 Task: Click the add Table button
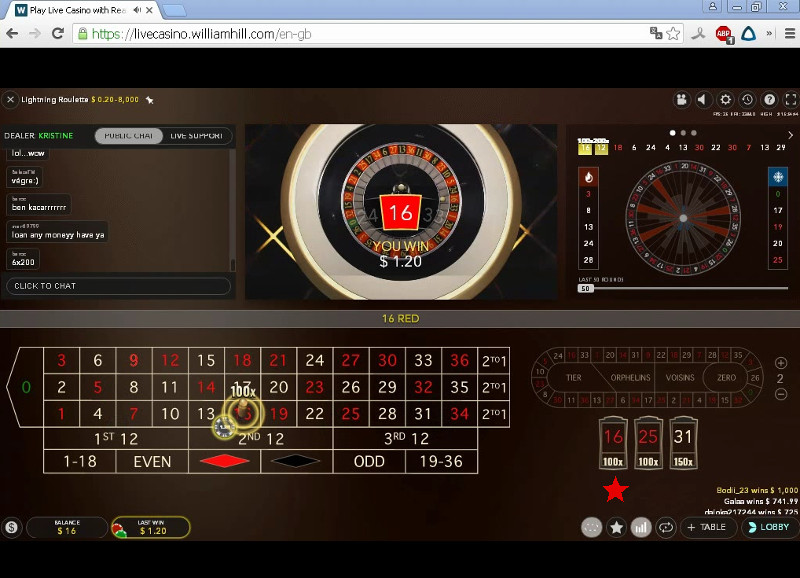[708, 527]
